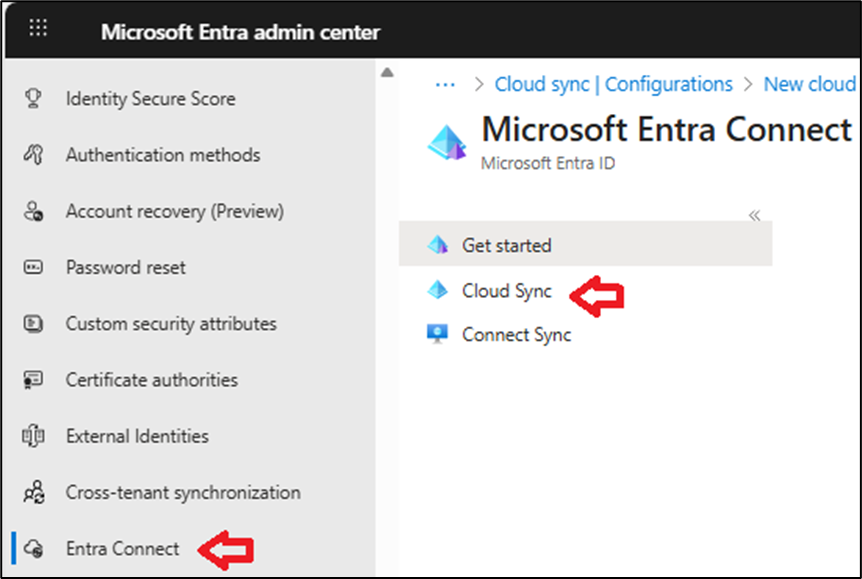
Task: Click the Certificate authorities icon
Action: pyautogui.click(x=33, y=380)
